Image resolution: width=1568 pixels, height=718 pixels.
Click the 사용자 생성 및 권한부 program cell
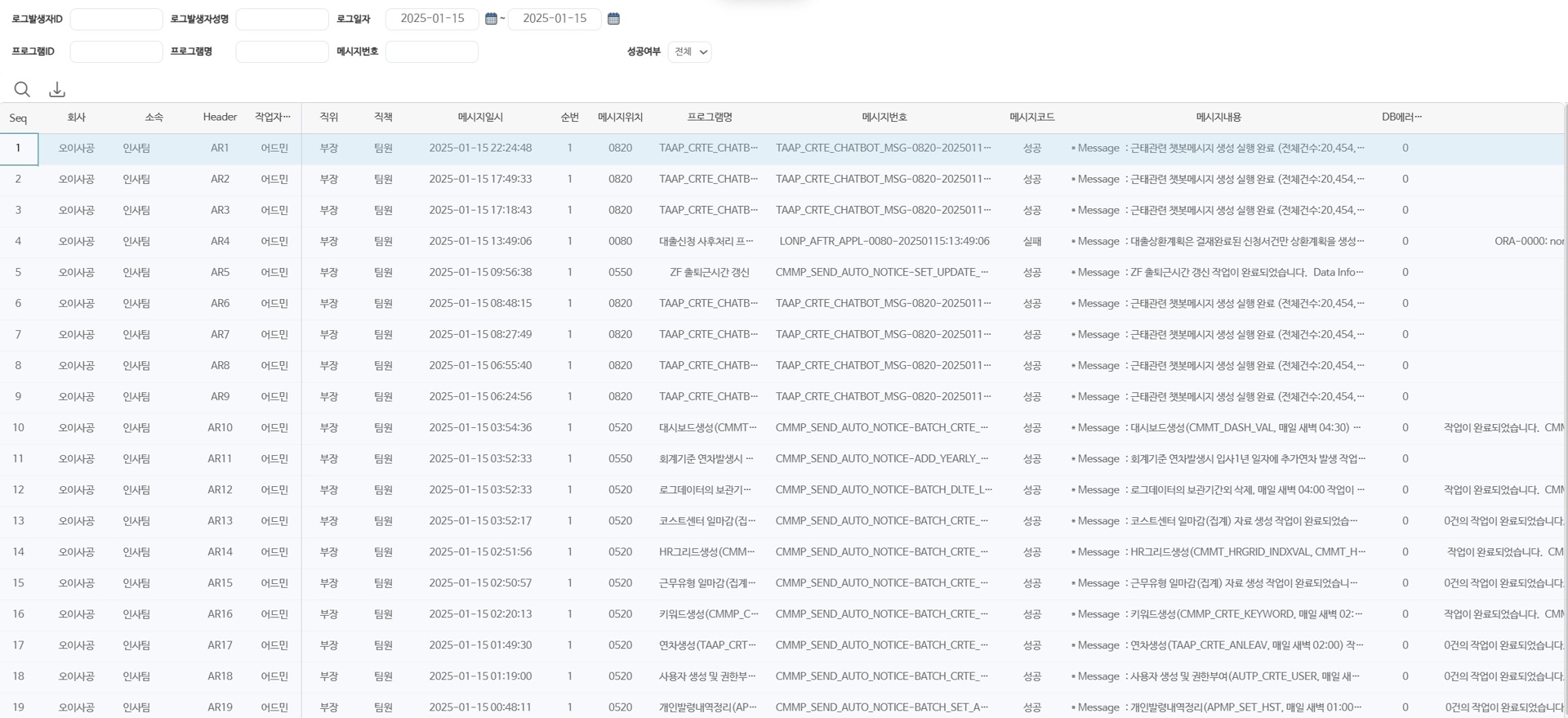pyautogui.click(x=709, y=676)
